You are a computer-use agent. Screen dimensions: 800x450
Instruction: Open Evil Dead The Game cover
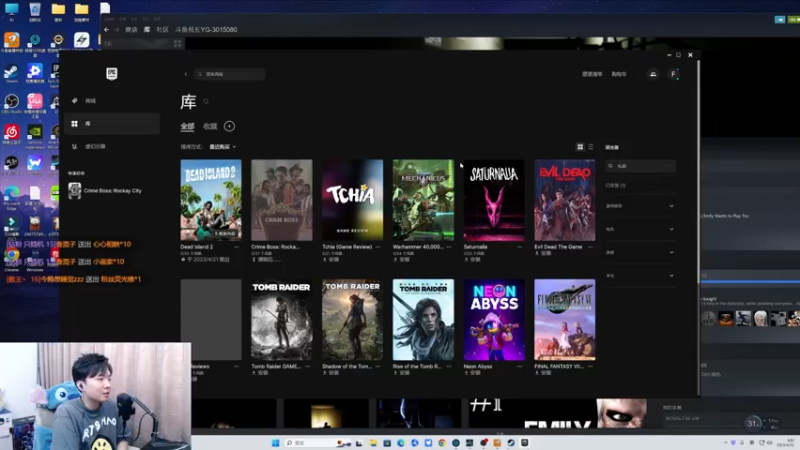click(564, 199)
